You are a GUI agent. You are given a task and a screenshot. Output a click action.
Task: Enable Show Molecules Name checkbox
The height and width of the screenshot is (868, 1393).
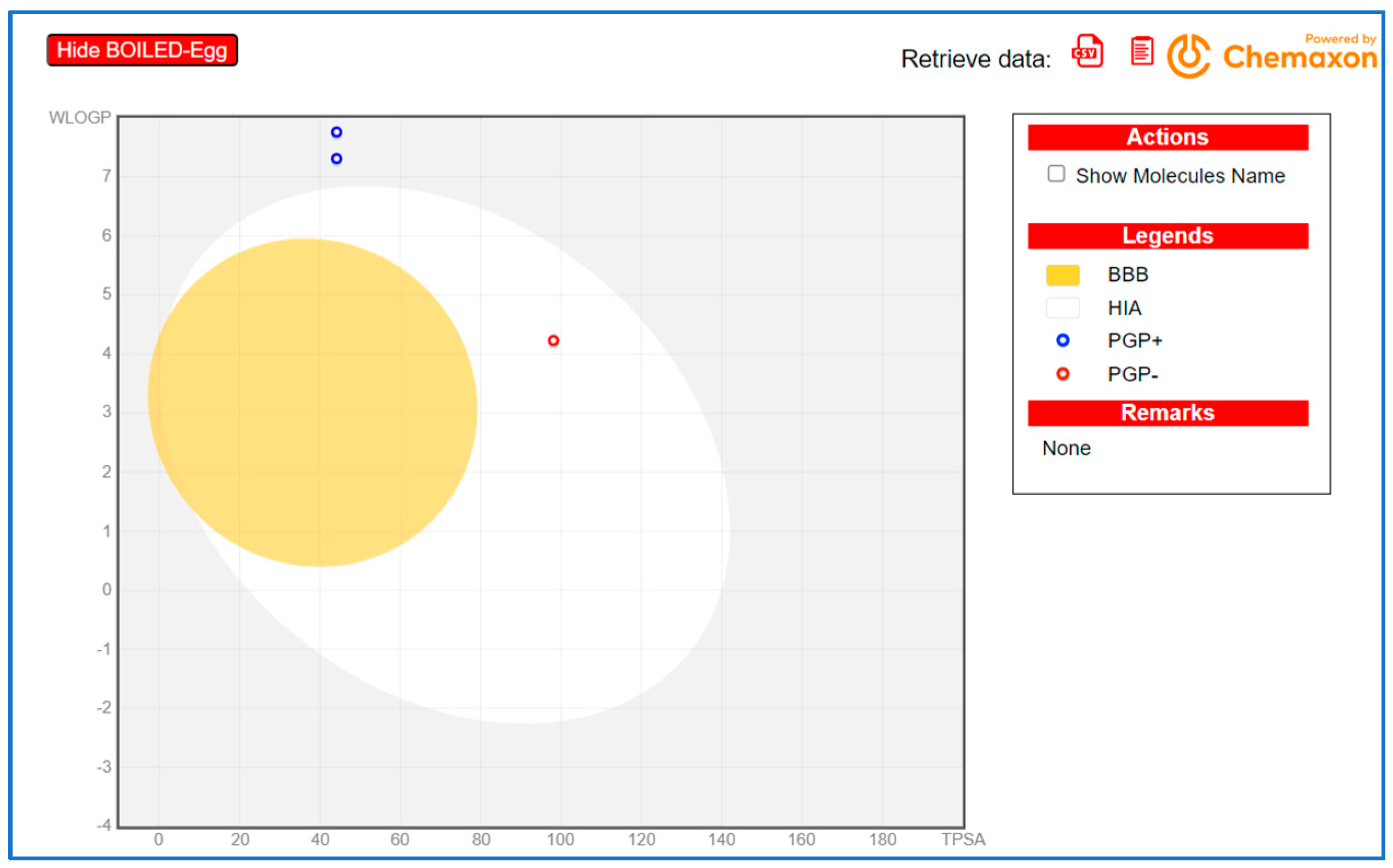pos(1056,174)
